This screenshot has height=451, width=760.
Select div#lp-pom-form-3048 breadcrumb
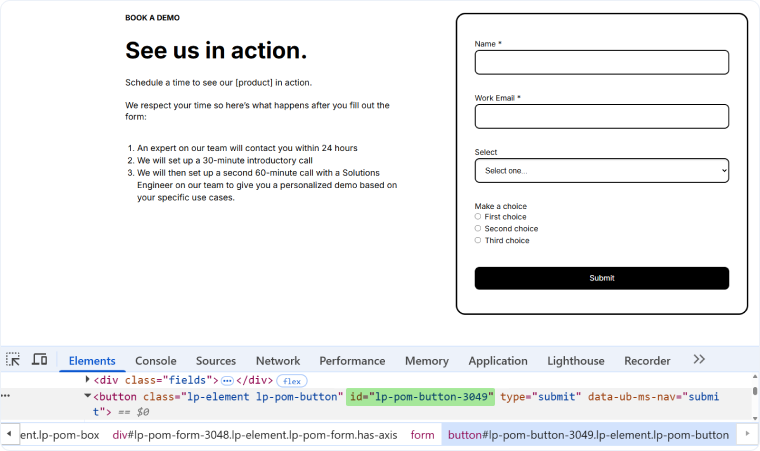pos(254,435)
